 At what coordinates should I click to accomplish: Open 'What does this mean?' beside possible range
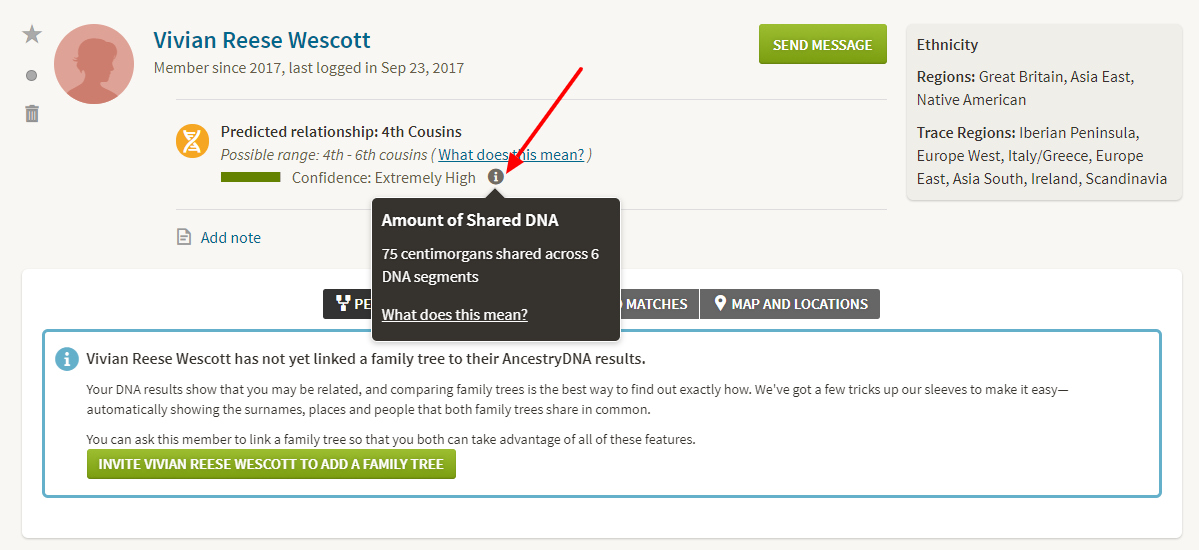(512, 155)
